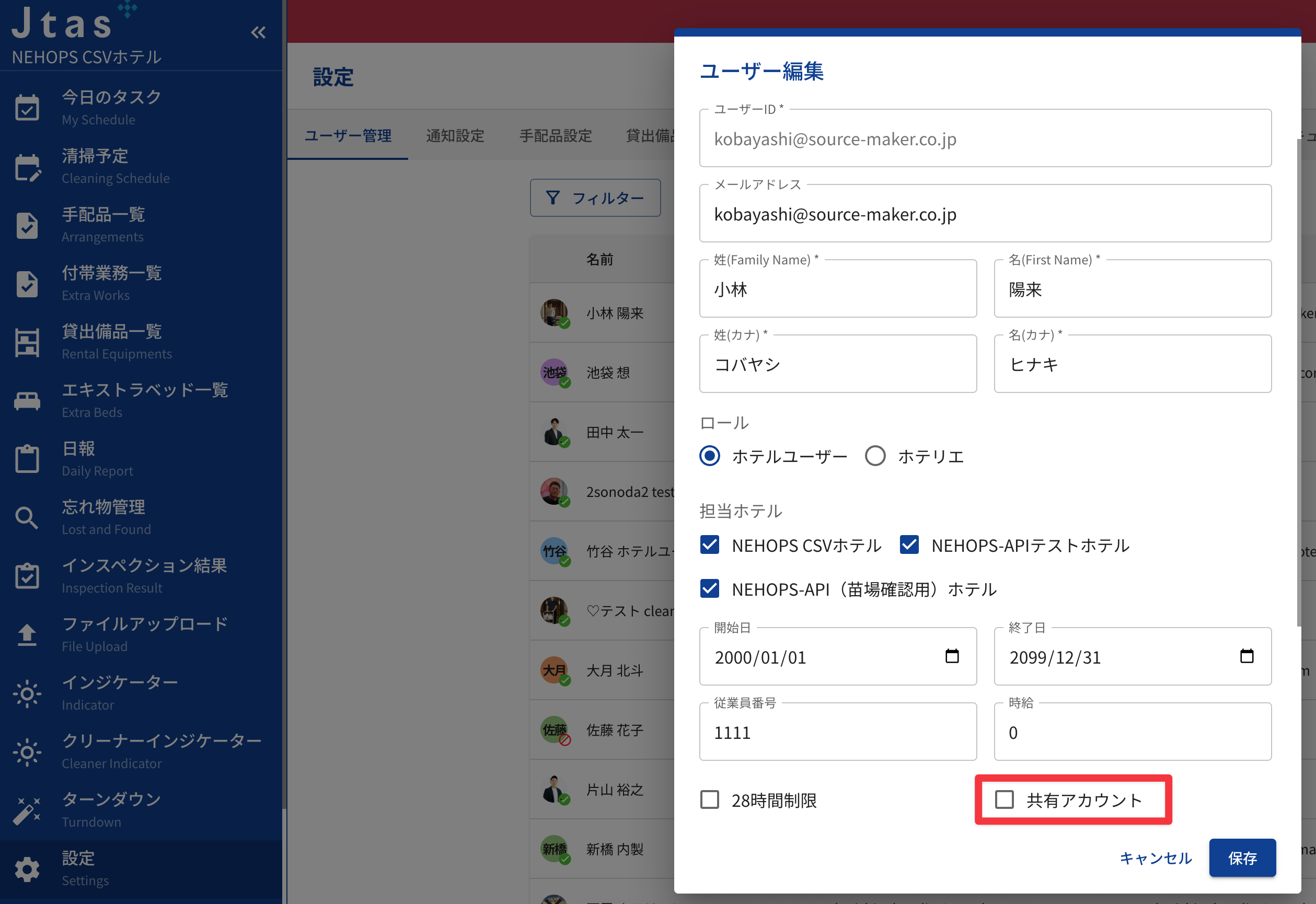
Task: Click the Daily Report clipboard icon
Action: pos(27,459)
